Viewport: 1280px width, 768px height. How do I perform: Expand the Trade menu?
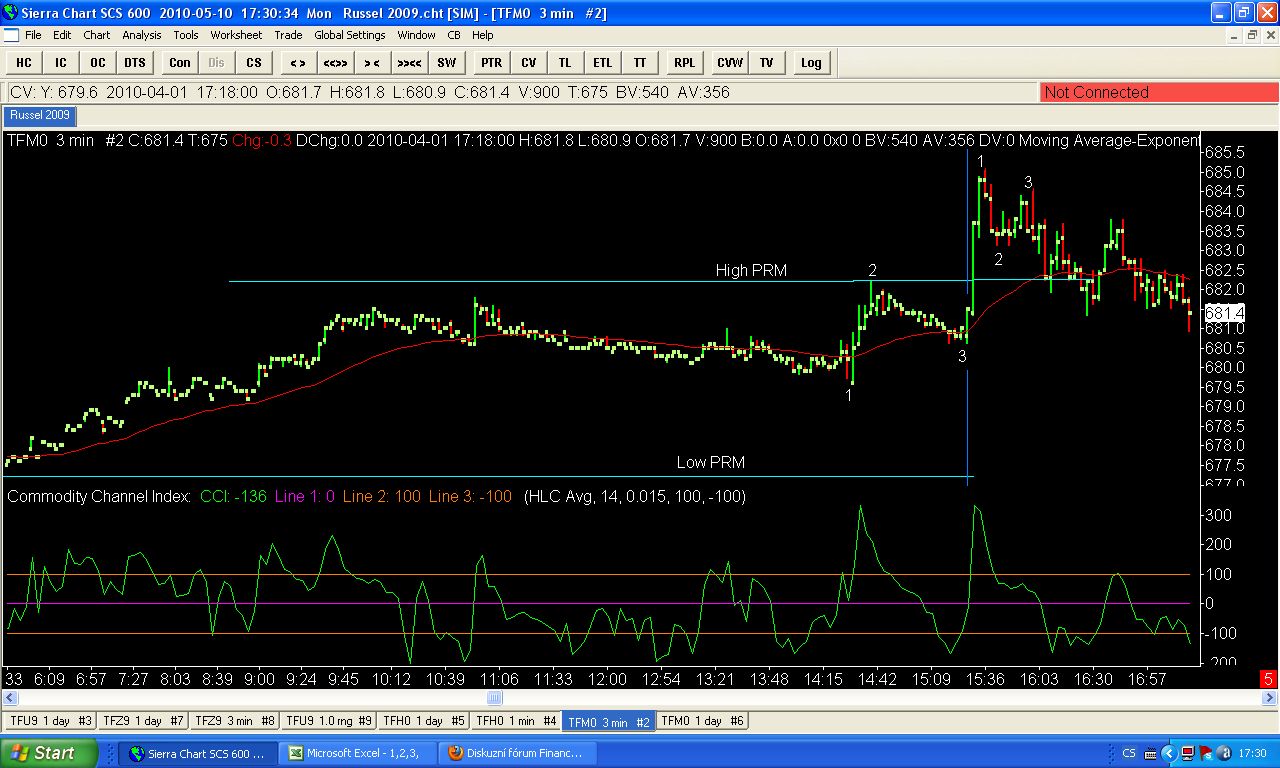288,35
